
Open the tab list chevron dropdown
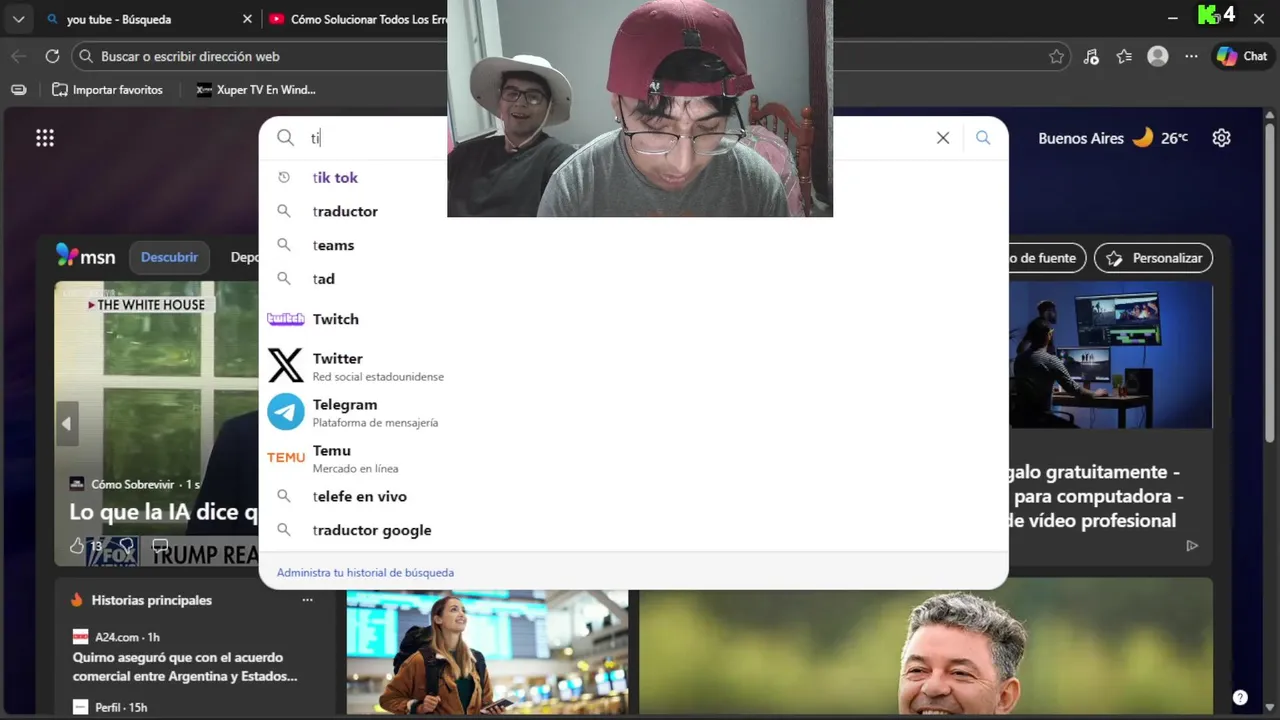point(18,19)
